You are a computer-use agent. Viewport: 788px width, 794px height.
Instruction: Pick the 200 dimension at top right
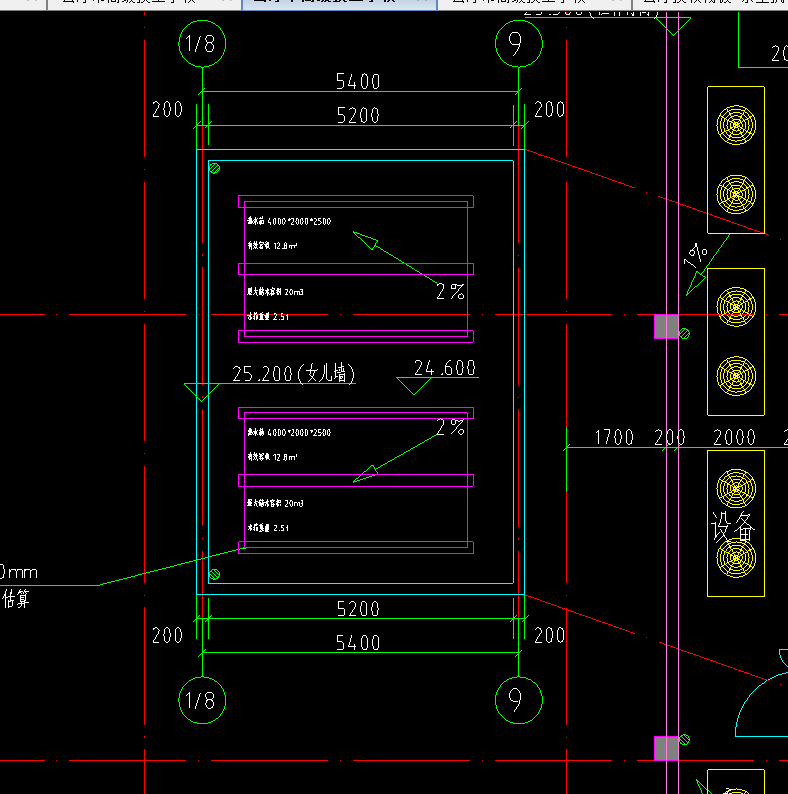[549, 109]
